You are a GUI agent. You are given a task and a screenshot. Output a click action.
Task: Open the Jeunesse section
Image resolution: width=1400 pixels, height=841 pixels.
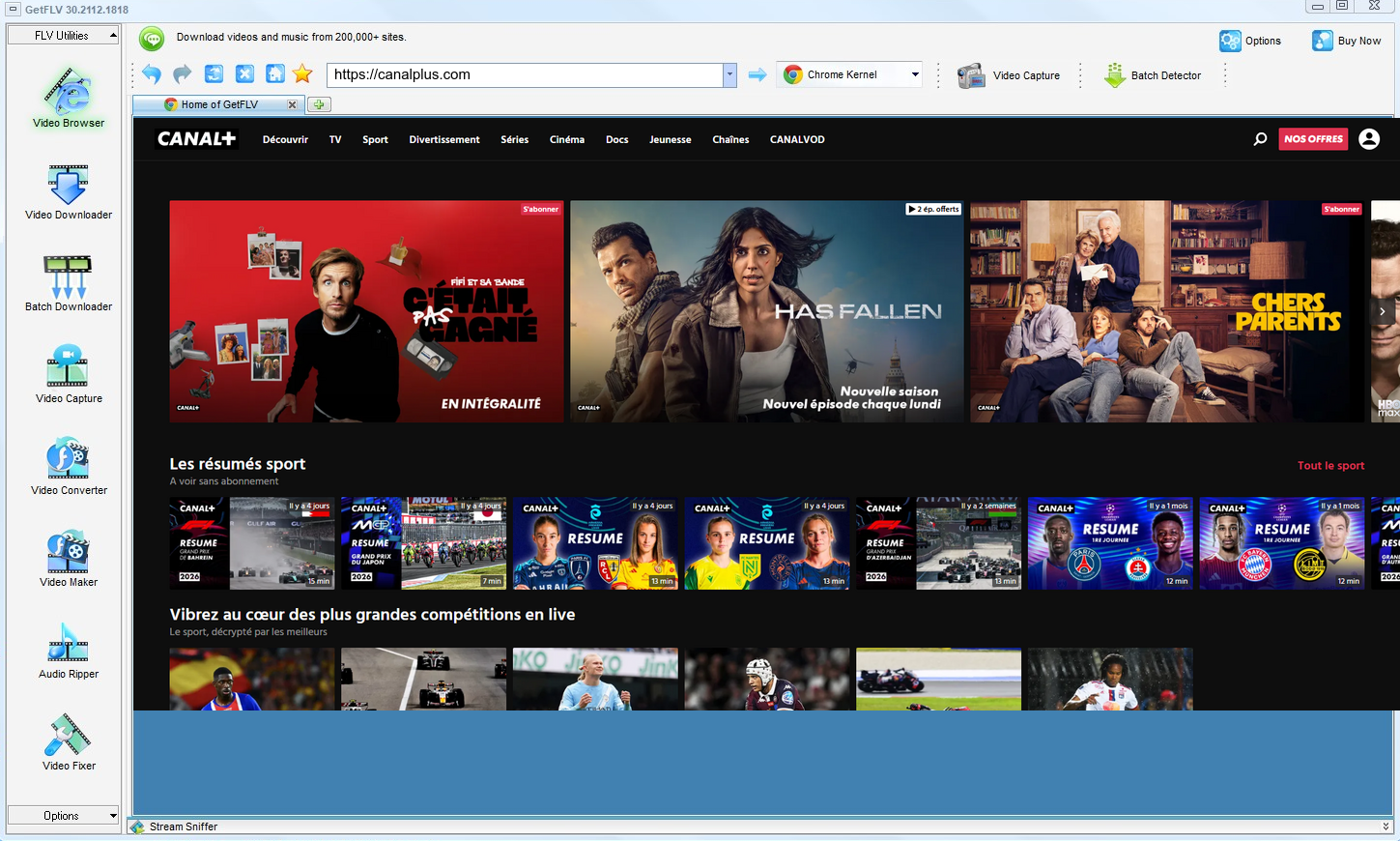pyautogui.click(x=671, y=139)
